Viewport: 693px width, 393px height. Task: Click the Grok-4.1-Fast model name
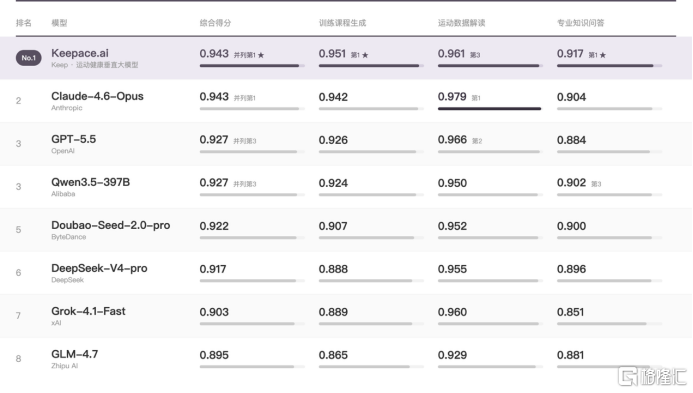coord(88,311)
